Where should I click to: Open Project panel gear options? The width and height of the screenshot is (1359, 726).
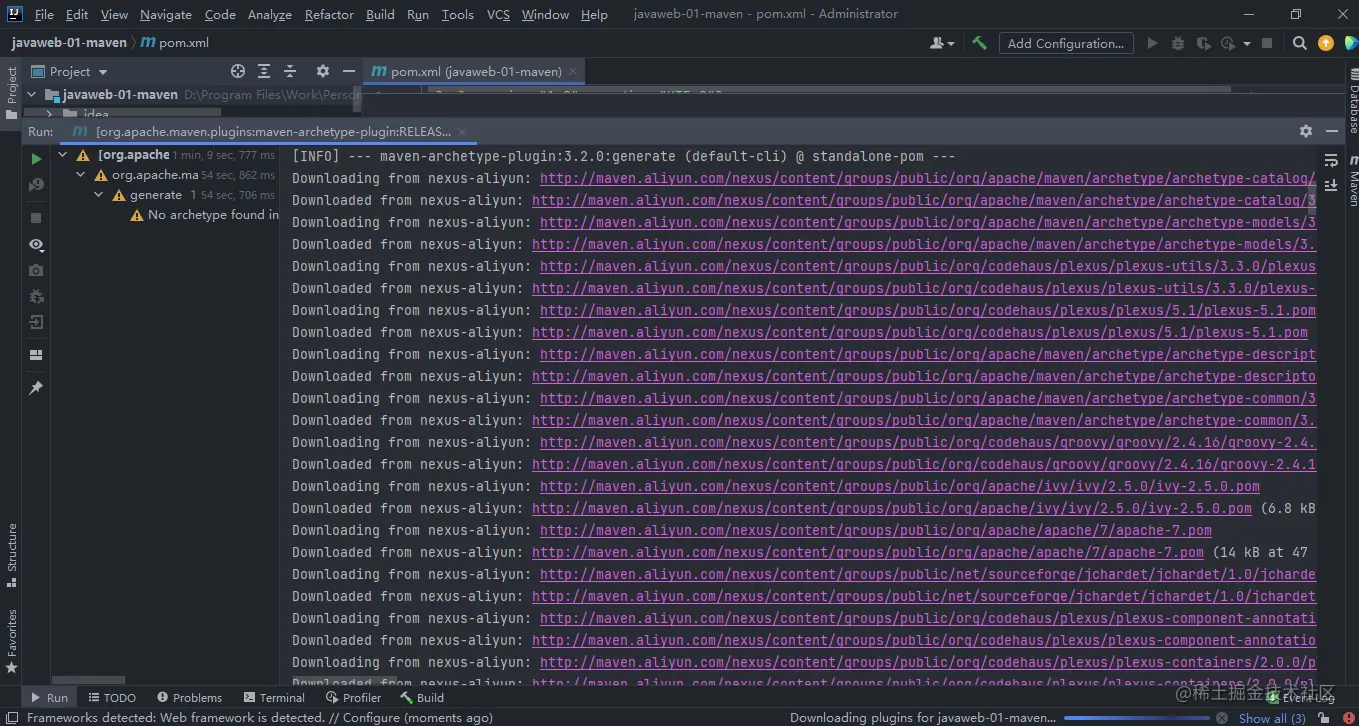point(322,71)
